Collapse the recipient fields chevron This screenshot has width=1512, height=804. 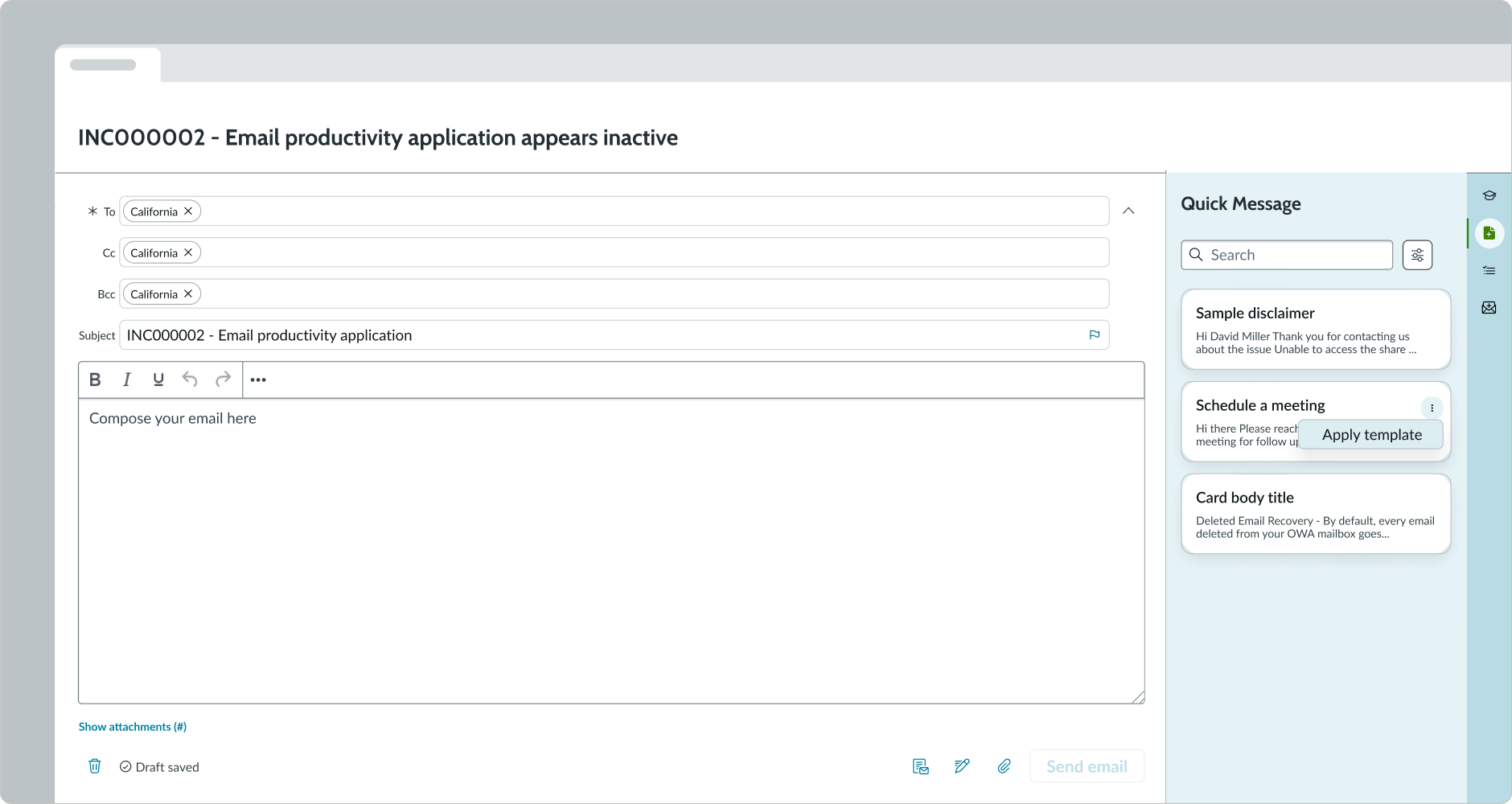pyautogui.click(x=1128, y=211)
